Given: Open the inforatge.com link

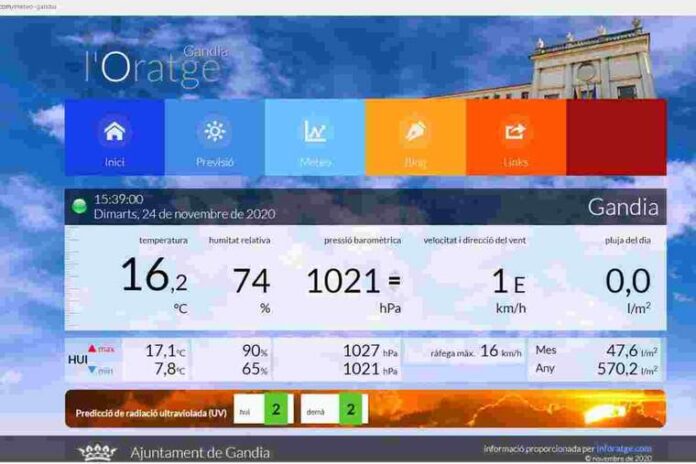Looking at the screenshot, I should [626, 449].
